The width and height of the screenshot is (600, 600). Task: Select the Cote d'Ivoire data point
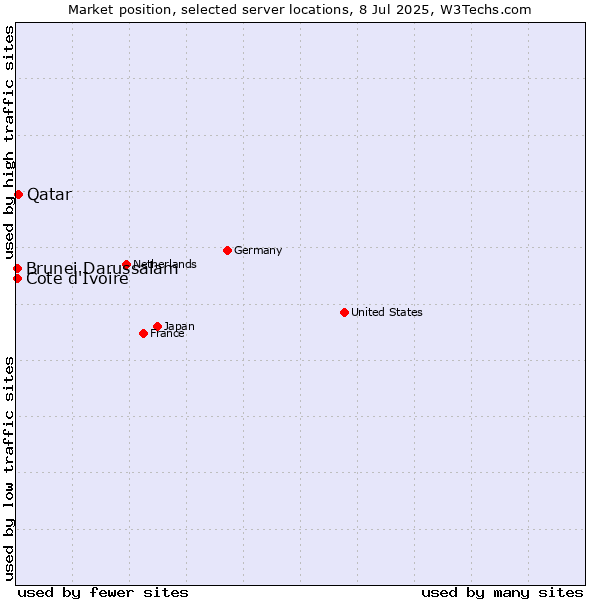tap(17, 278)
